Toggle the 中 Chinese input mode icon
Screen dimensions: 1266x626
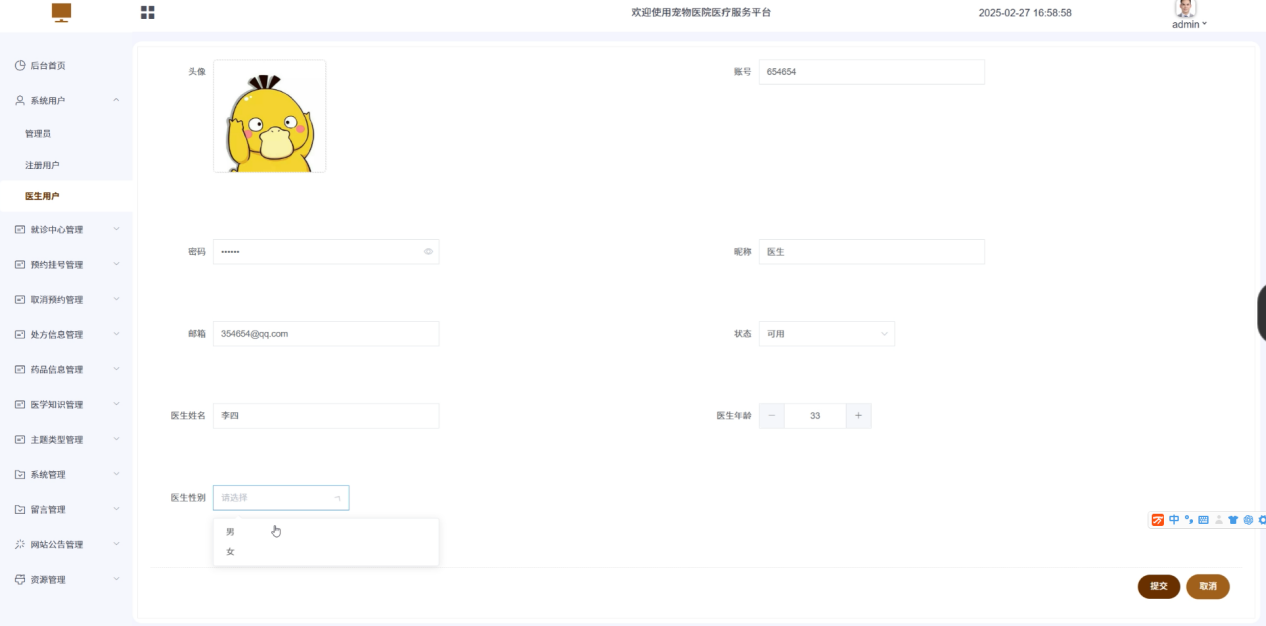tap(1174, 520)
